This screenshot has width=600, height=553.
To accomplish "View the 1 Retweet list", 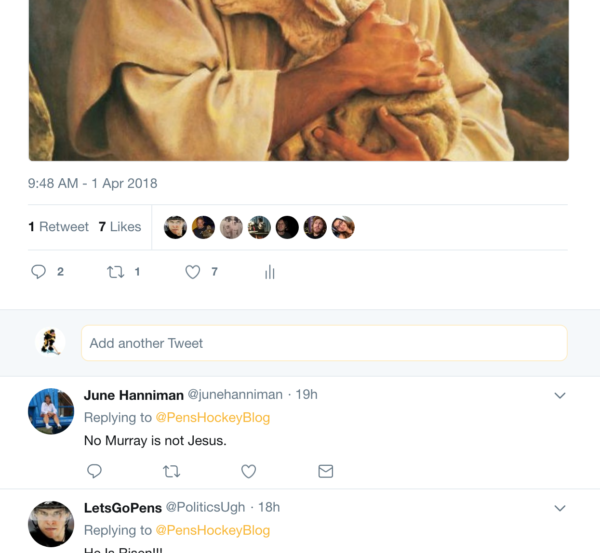I will [x=59, y=227].
